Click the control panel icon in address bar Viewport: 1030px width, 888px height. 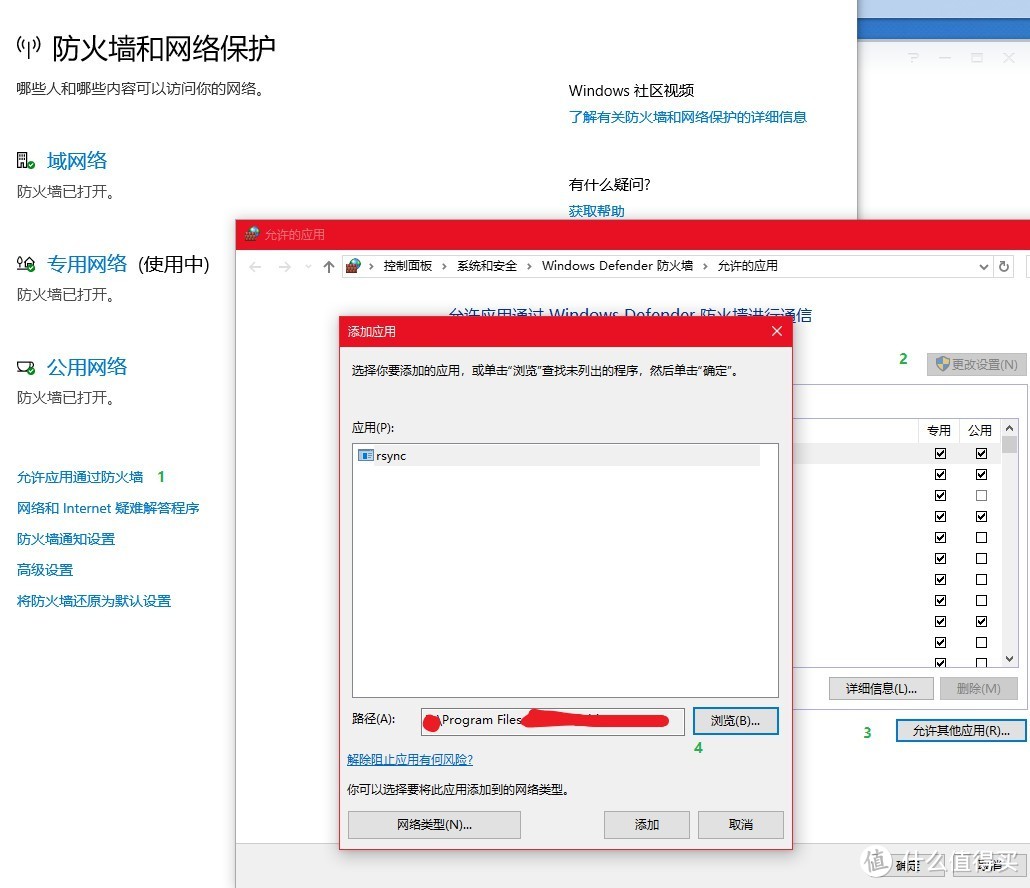(x=353, y=265)
